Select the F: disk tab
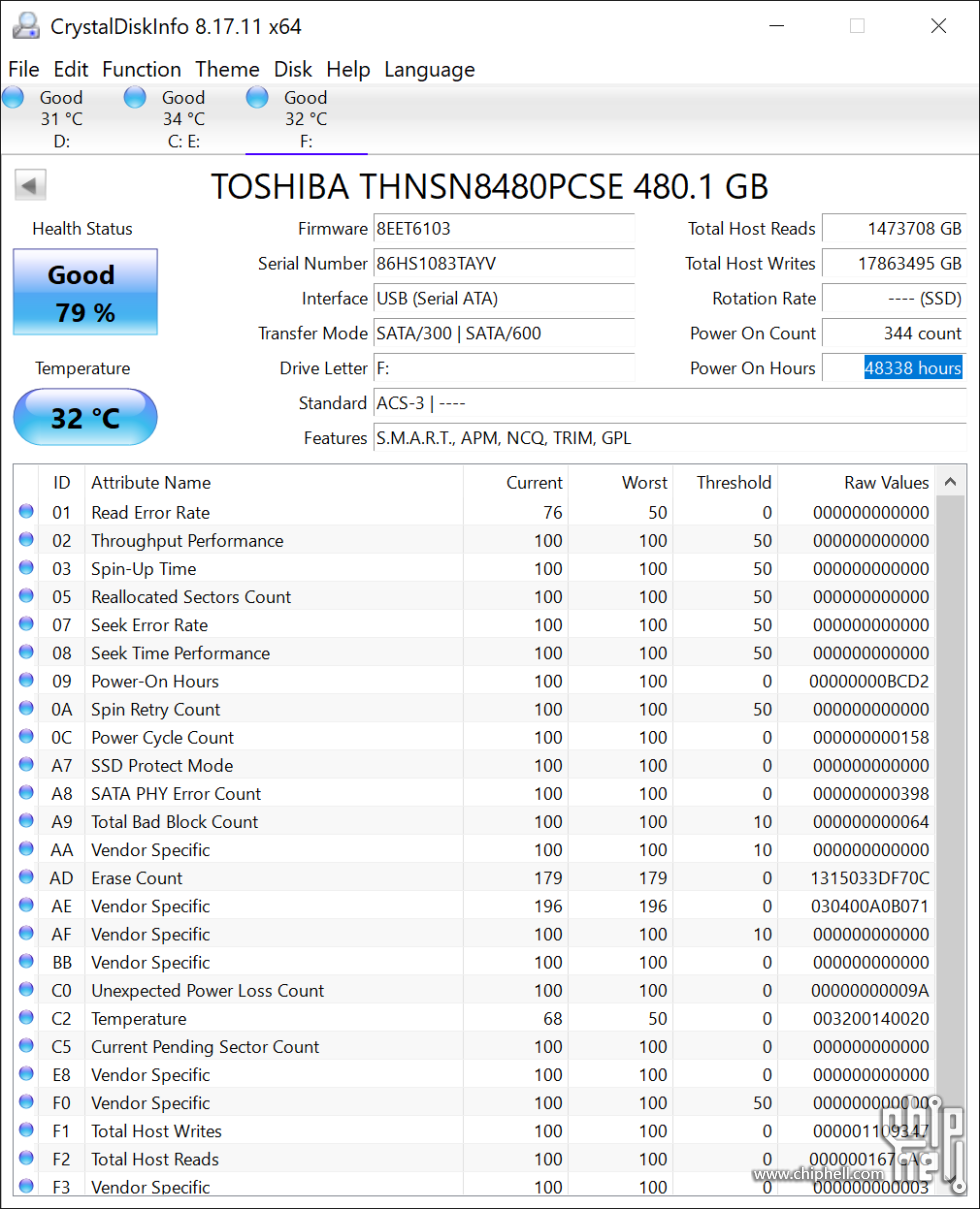This screenshot has height=1209, width=980. 306,119
